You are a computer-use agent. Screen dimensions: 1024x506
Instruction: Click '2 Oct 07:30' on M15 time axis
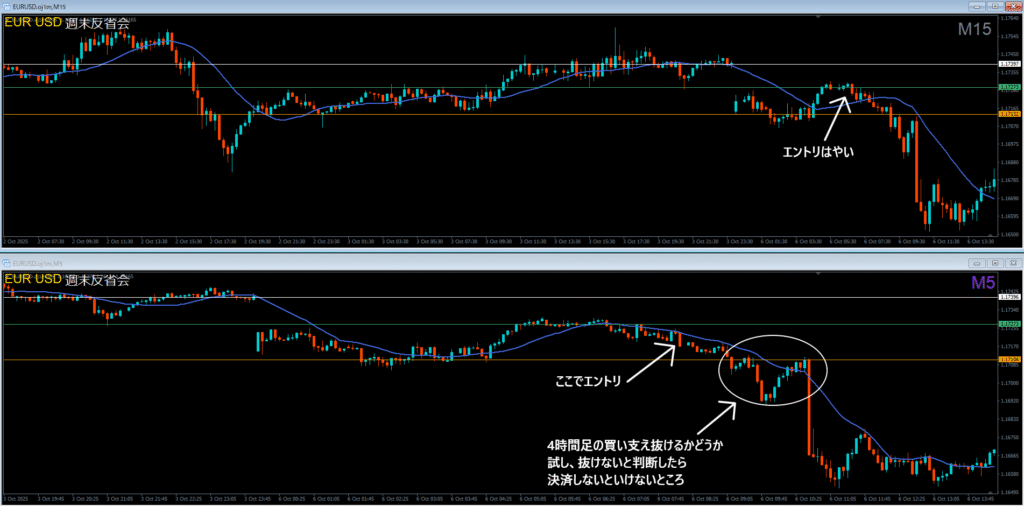(x=50, y=241)
